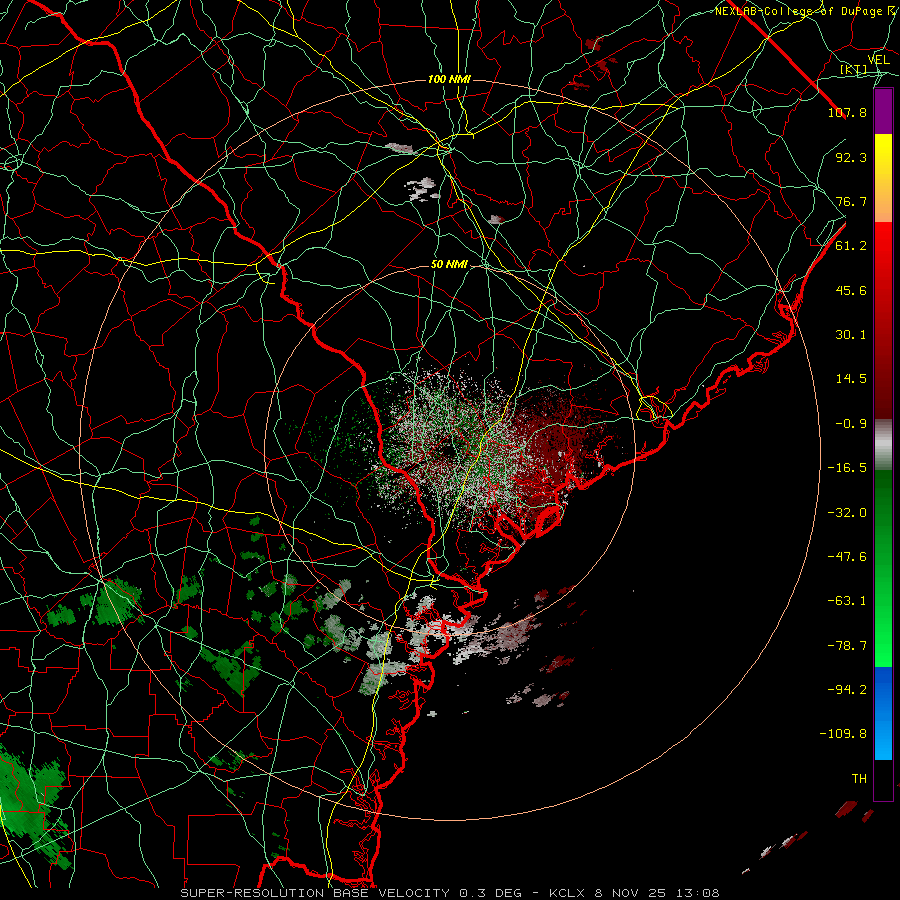Click the -109.8 velocity scale value

pyautogui.click(x=843, y=734)
